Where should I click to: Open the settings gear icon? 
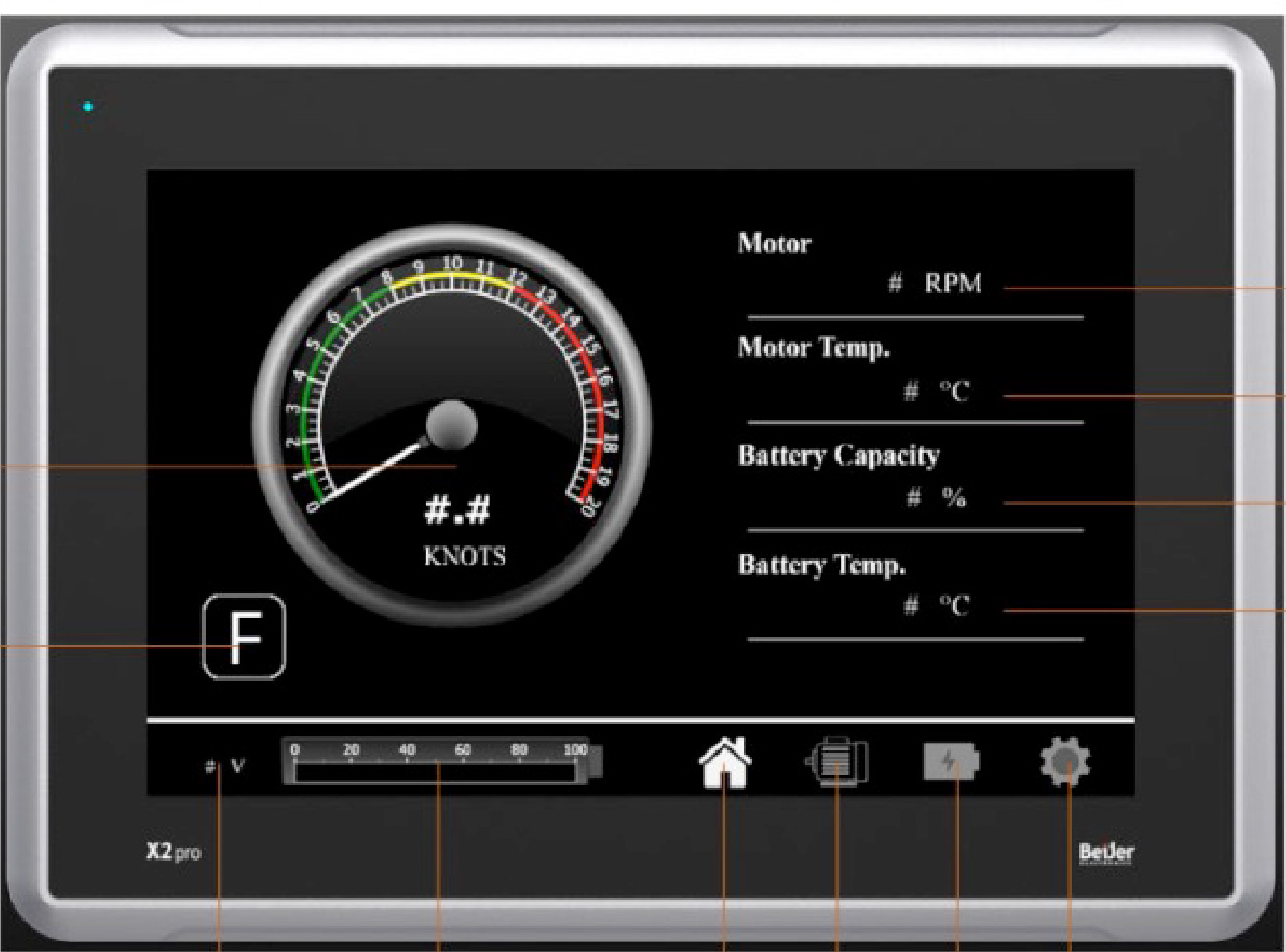click(x=1065, y=763)
